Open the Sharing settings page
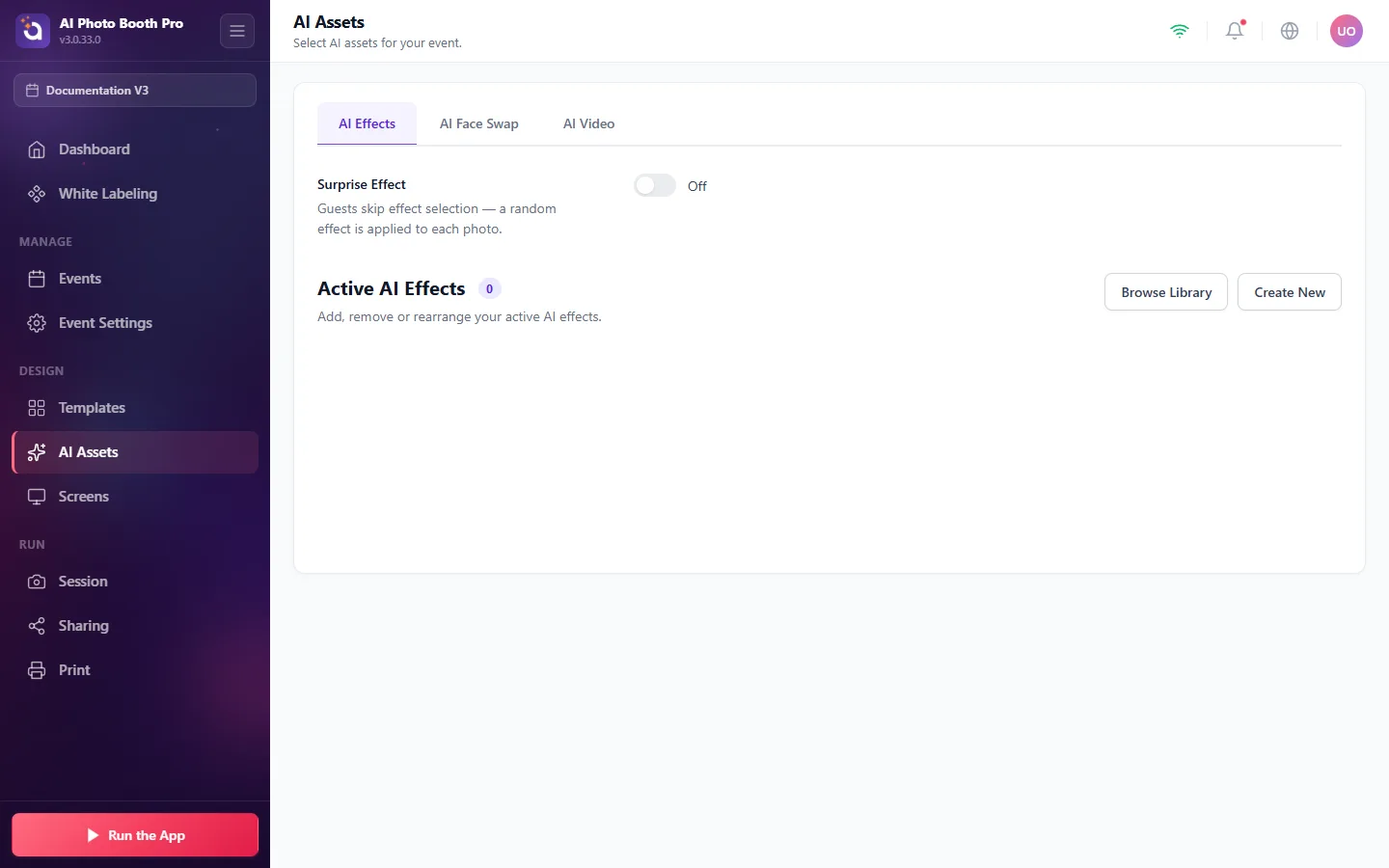1389x868 pixels. click(135, 626)
